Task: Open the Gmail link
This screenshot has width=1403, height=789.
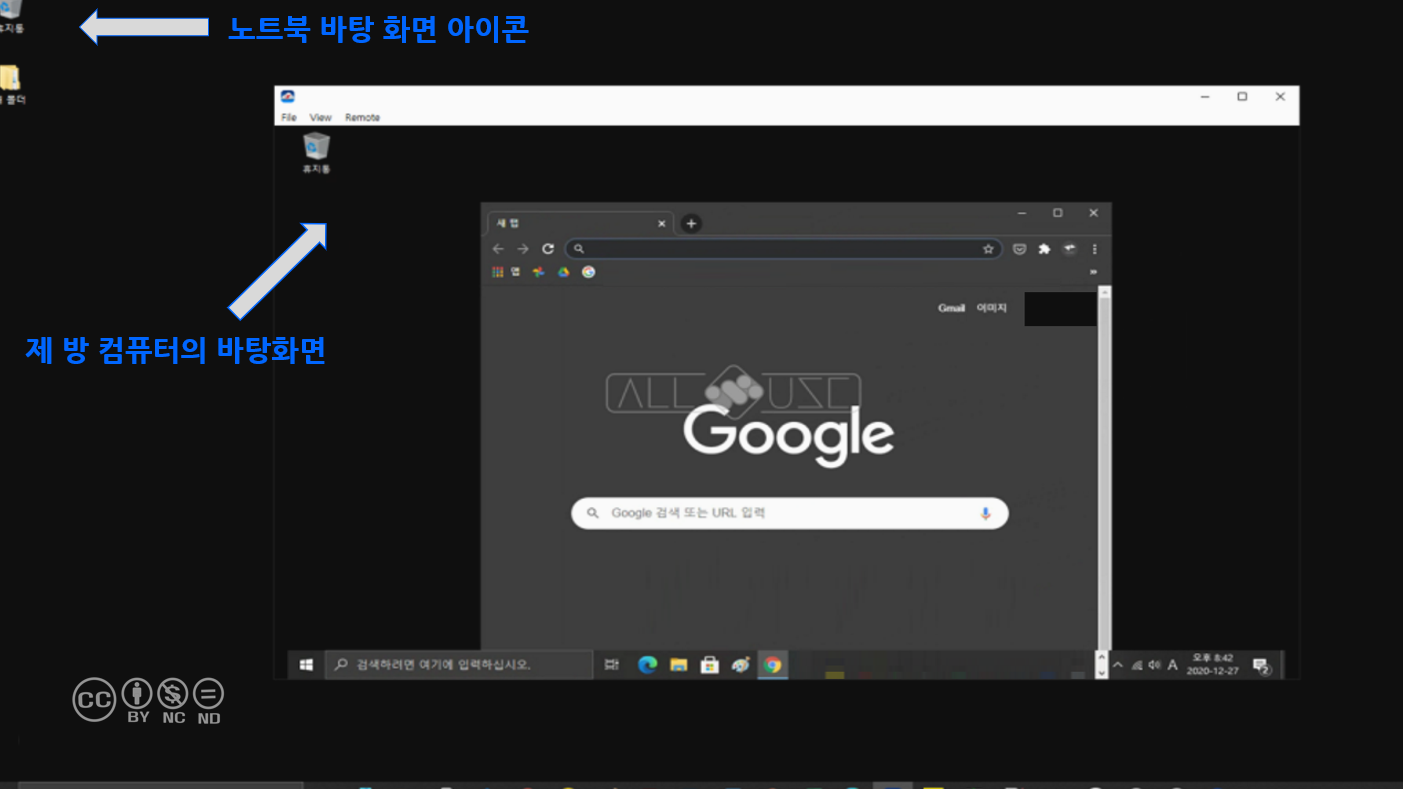Action: point(951,308)
